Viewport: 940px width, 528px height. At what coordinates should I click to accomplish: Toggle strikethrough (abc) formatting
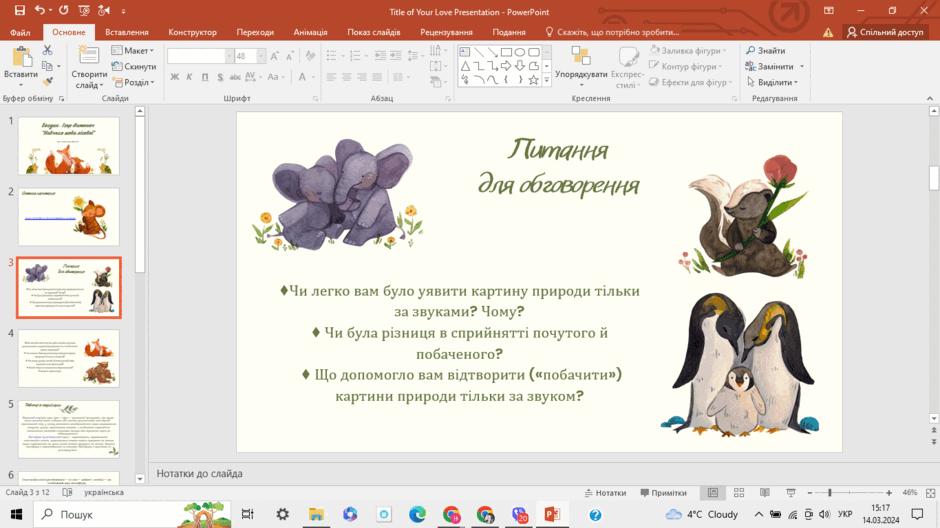click(235, 77)
